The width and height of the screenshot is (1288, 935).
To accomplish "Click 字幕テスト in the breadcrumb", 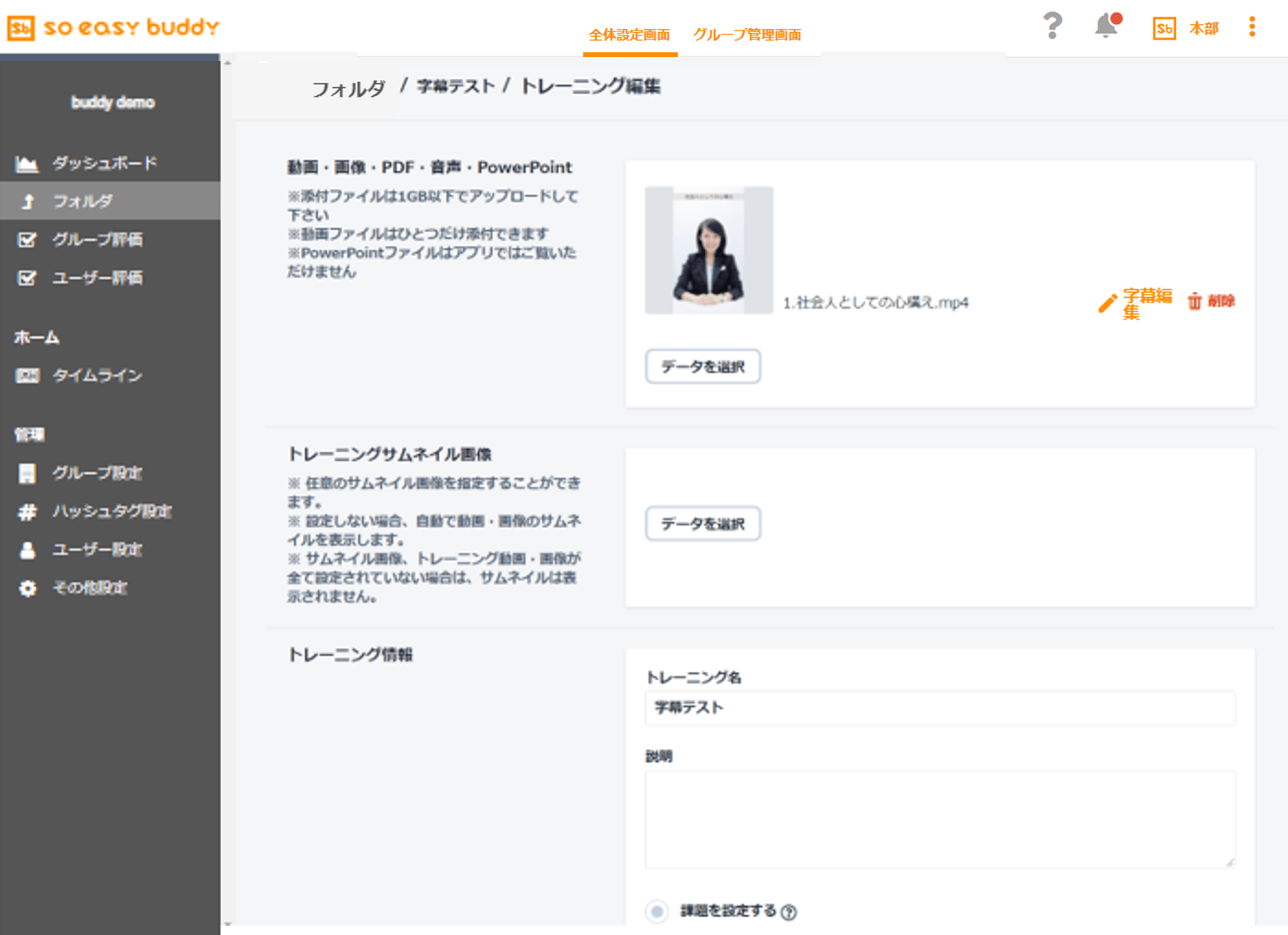I will 456,86.
